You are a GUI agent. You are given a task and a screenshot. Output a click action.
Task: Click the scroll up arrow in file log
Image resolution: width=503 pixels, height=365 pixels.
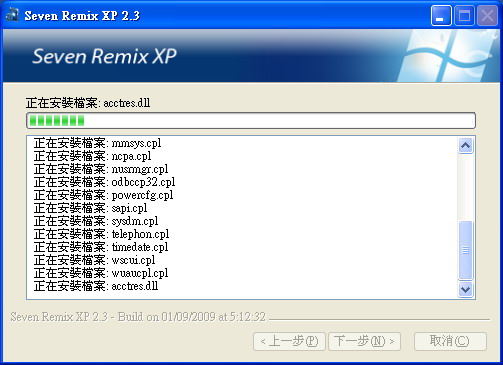(465, 145)
